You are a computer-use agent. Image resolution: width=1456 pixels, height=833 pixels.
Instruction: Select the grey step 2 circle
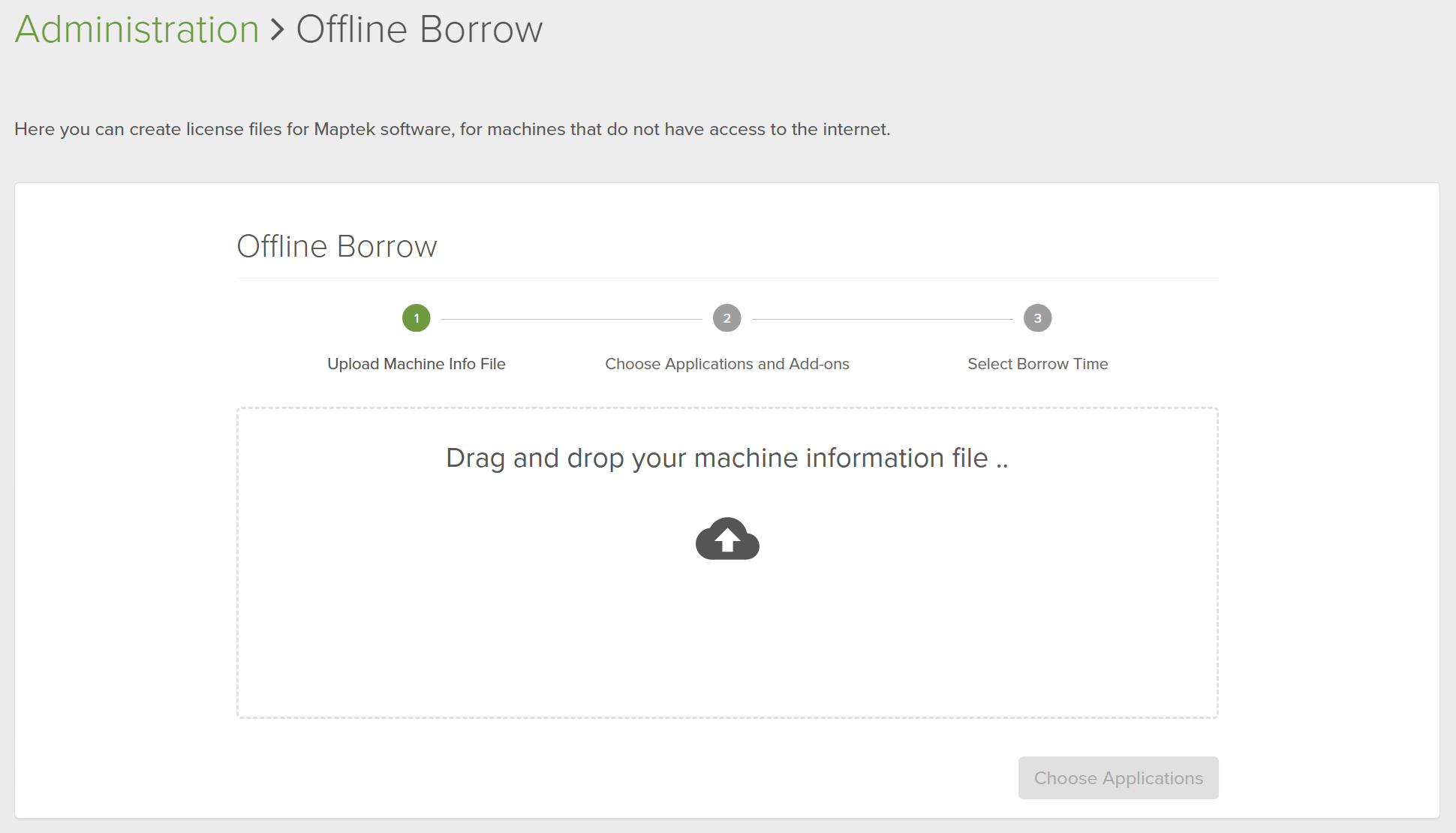727,318
